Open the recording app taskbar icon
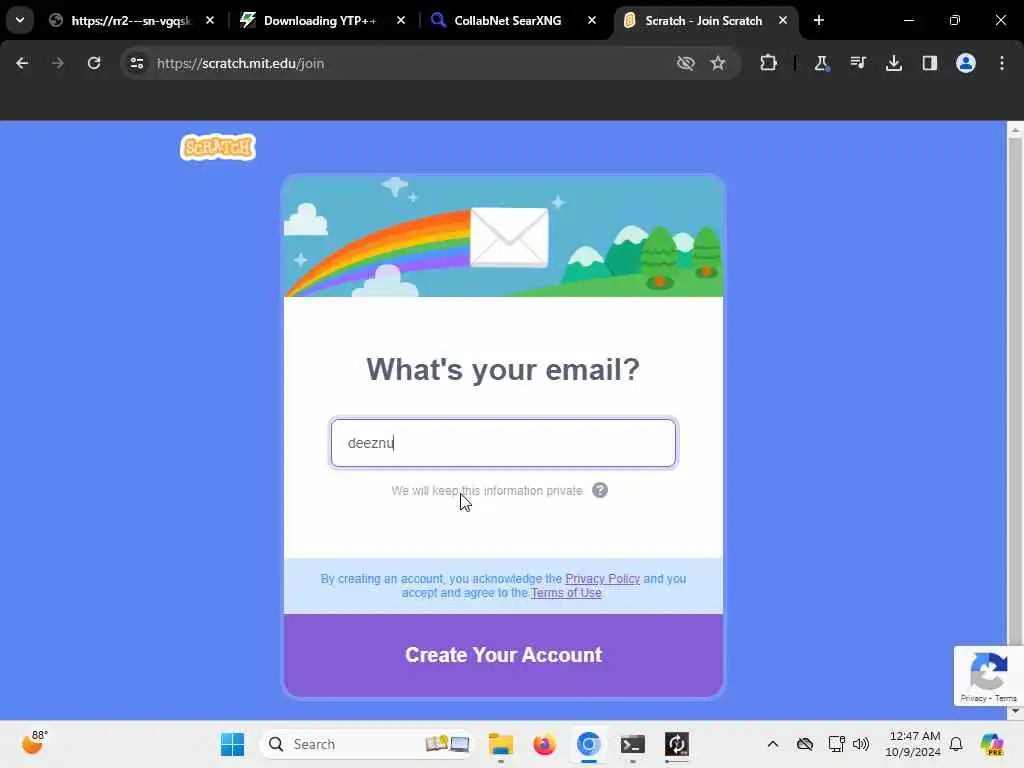Screen dimensions: 1024x768 point(677,744)
